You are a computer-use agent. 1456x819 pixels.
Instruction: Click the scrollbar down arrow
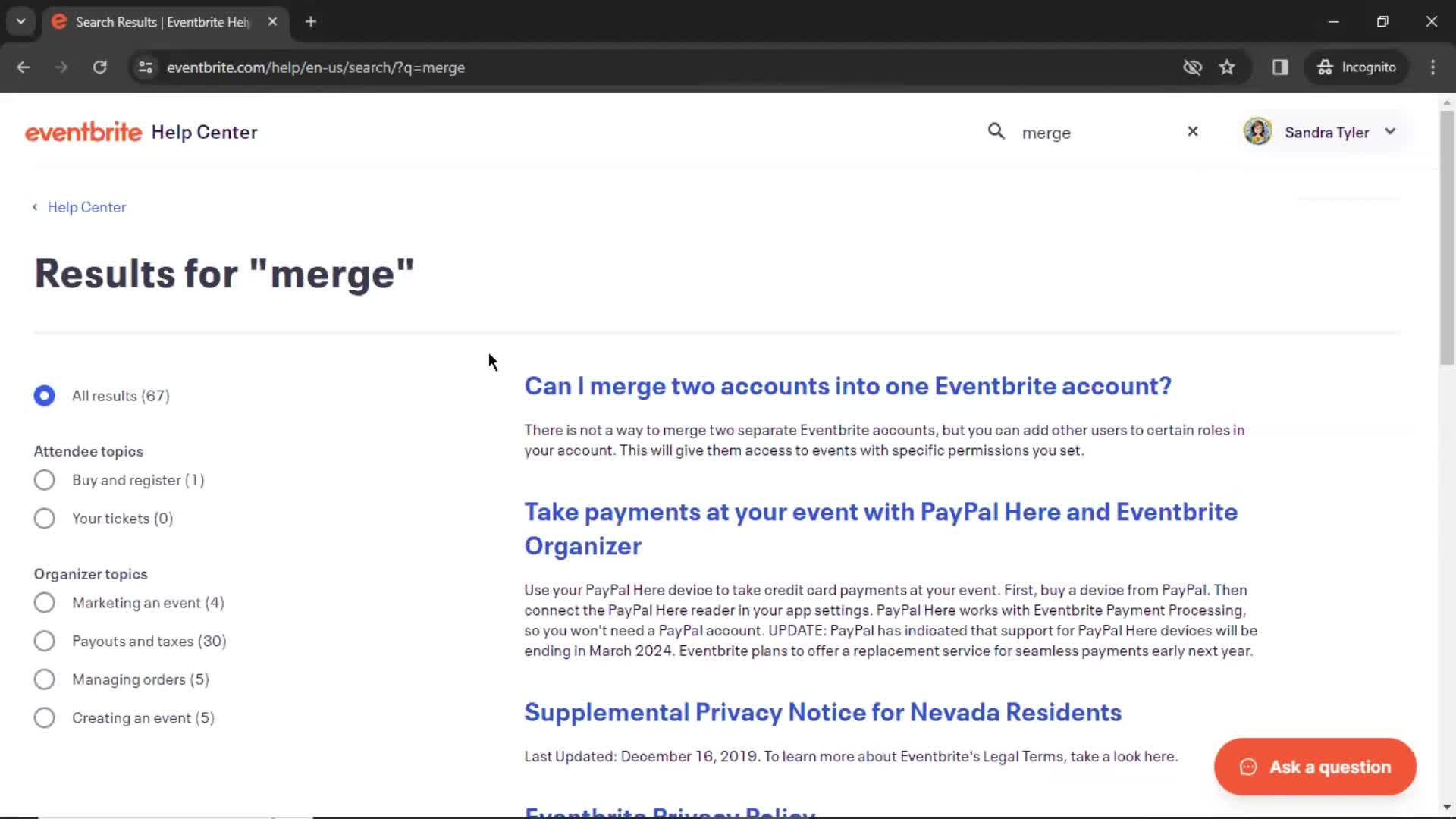(x=1447, y=808)
